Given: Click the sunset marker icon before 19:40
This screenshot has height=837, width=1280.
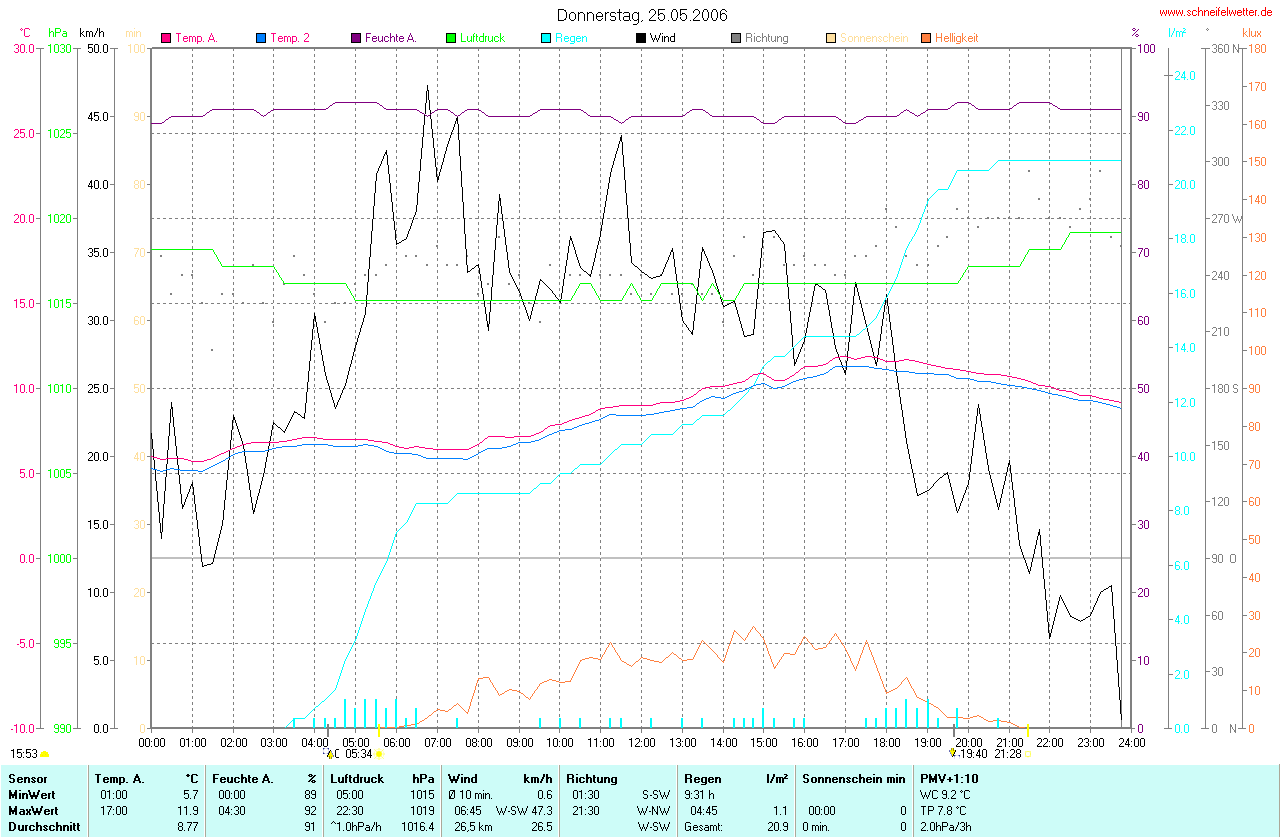Looking at the screenshot, I should coord(953,754).
